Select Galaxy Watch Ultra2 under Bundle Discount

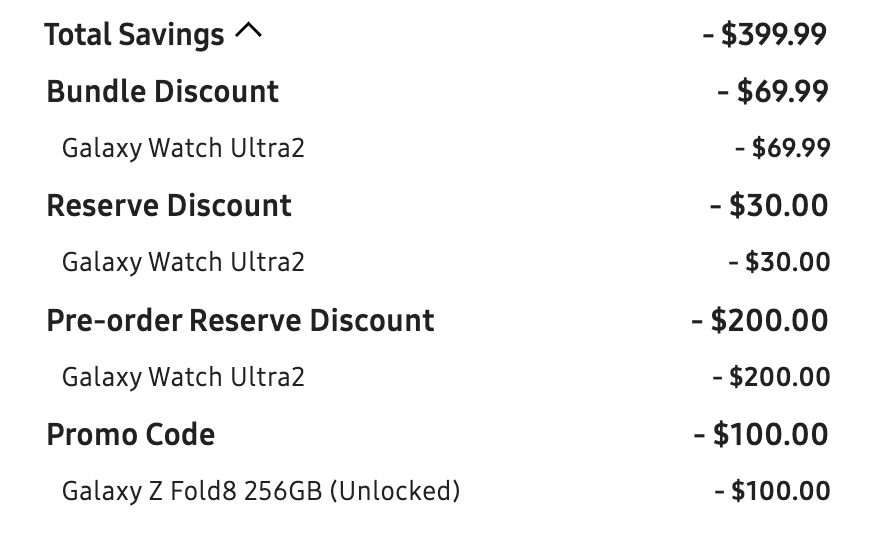tap(183, 149)
